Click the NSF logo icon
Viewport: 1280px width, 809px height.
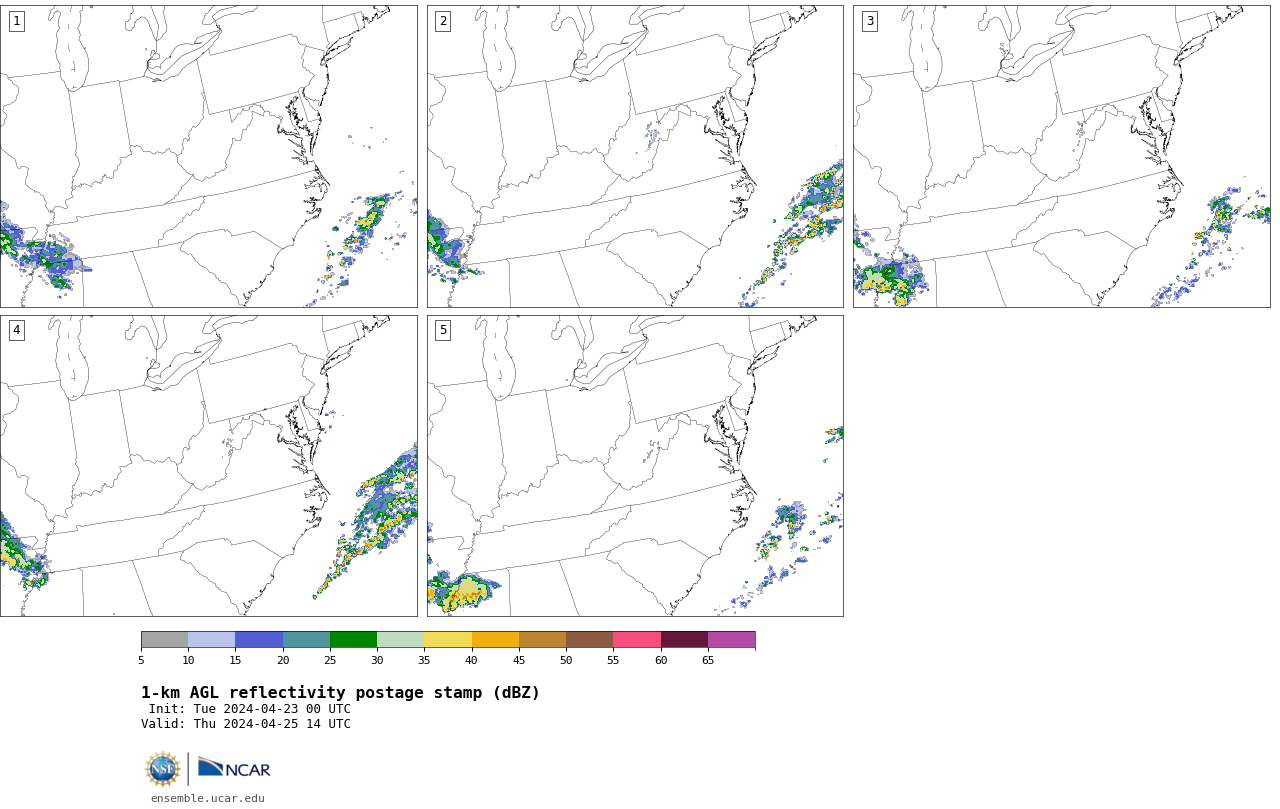163,769
